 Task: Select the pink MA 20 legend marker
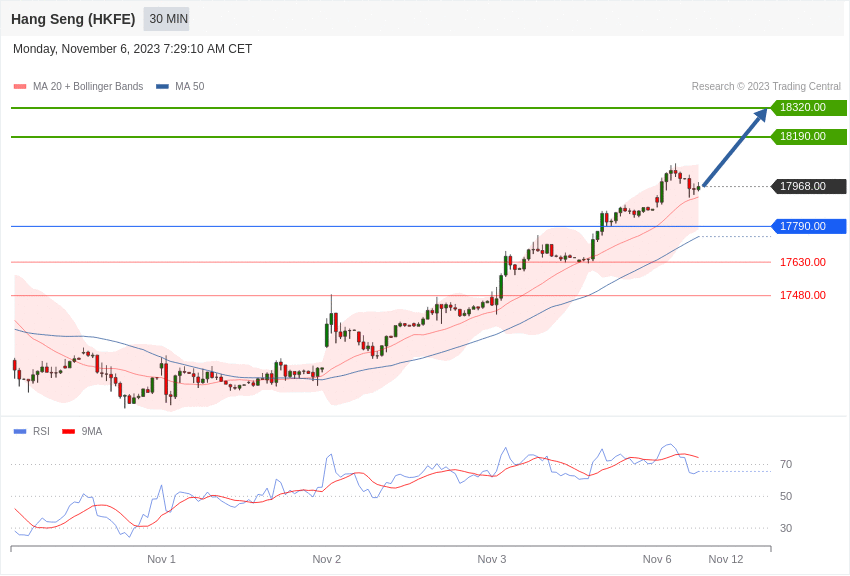pos(20,86)
